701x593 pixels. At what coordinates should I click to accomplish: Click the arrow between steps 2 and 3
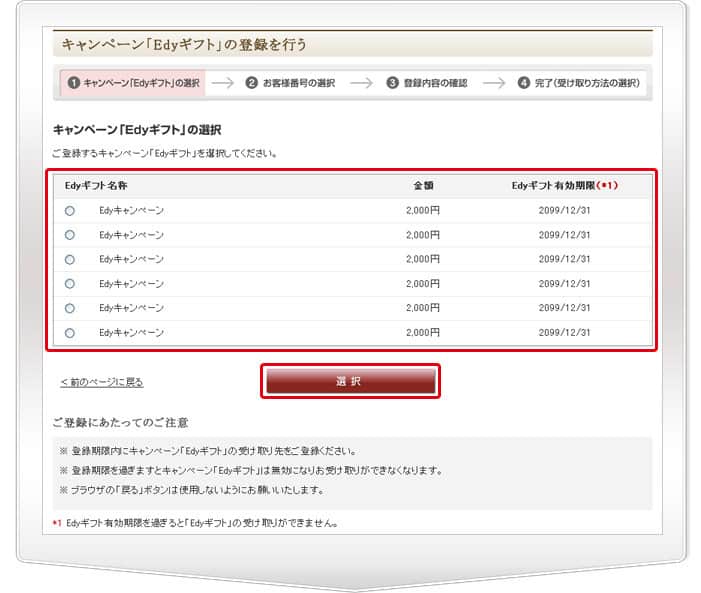point(361,83)
